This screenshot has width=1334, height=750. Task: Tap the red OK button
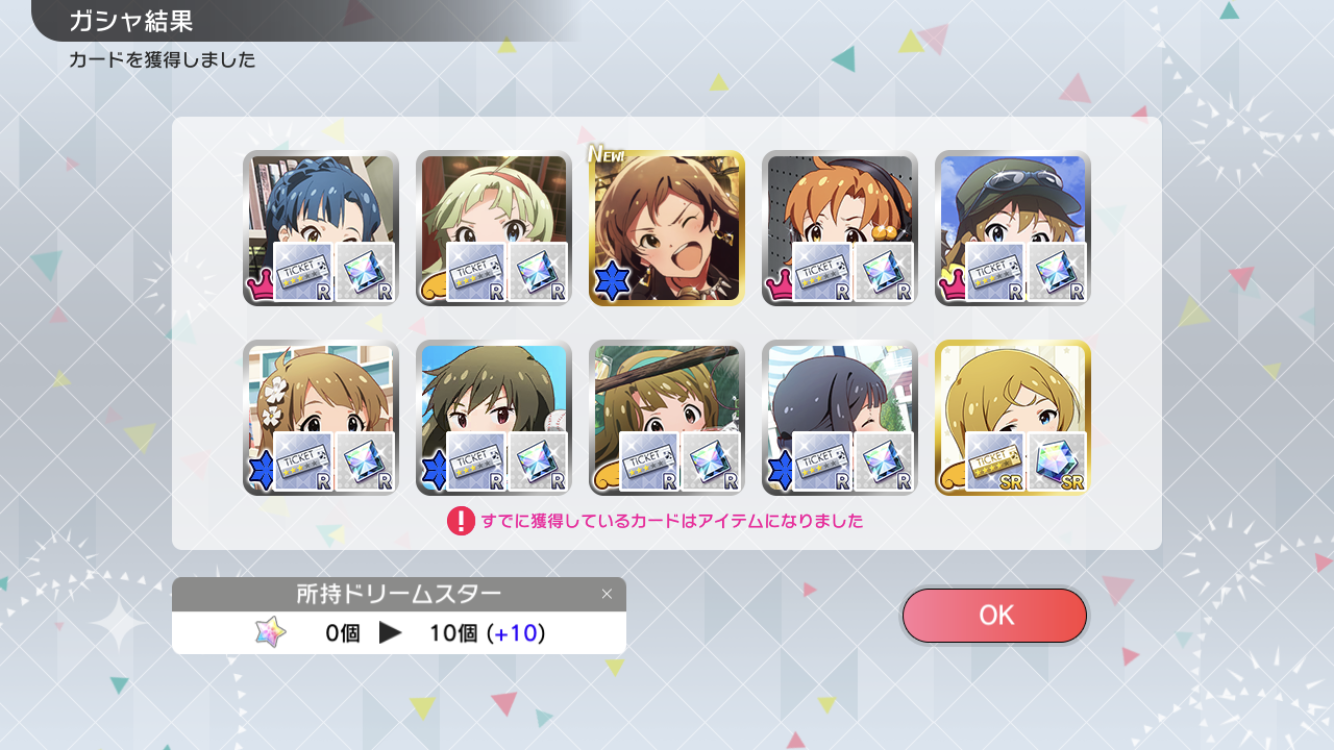click(x=994, y=615)
